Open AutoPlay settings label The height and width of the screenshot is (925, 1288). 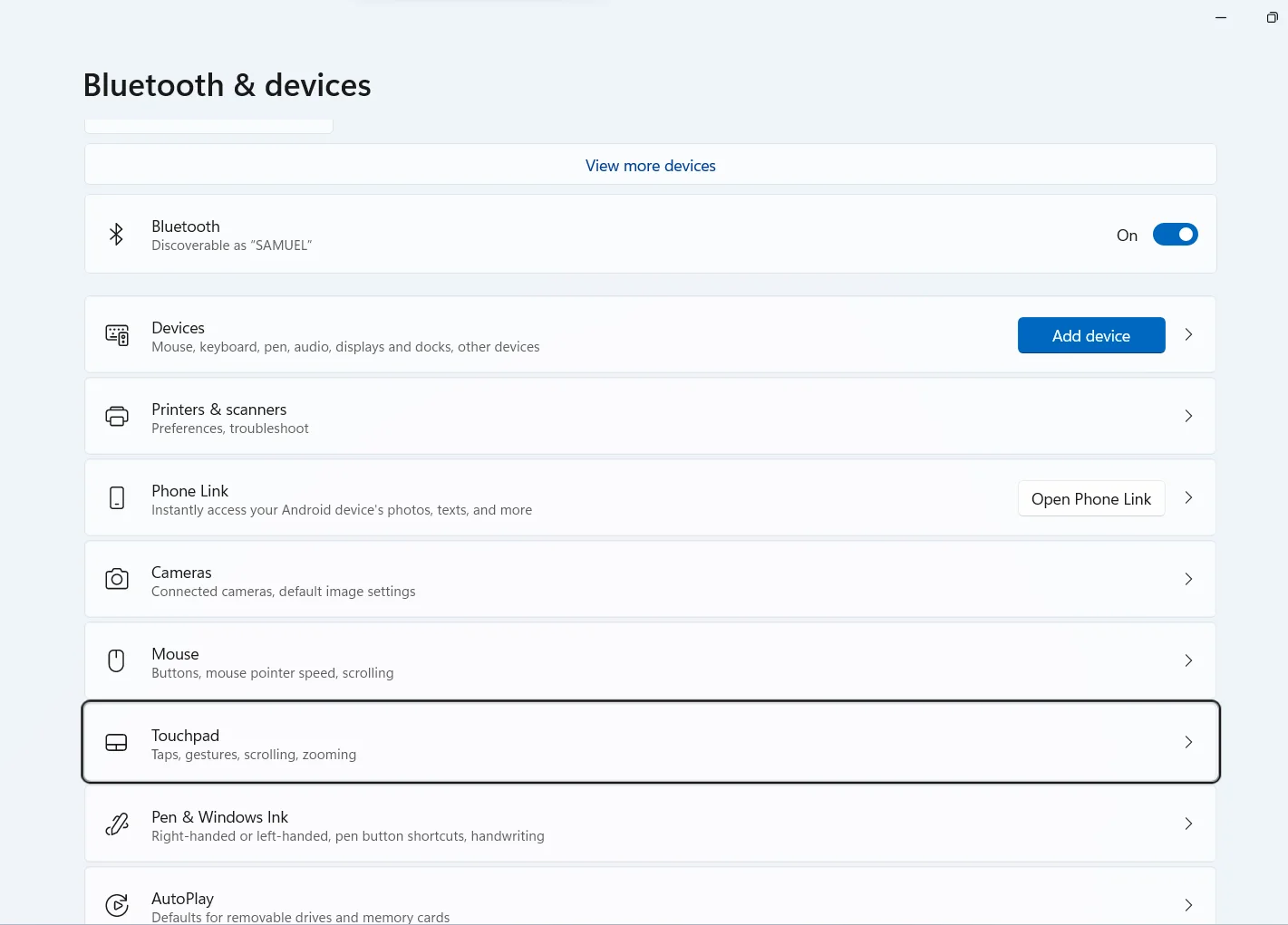click(182, 899)
